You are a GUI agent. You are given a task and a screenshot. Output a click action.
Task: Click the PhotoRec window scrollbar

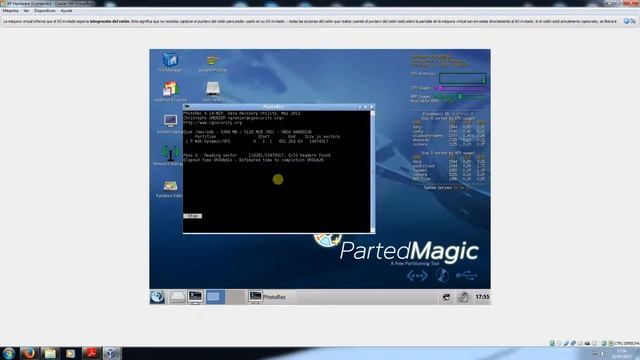pos(372,171)
